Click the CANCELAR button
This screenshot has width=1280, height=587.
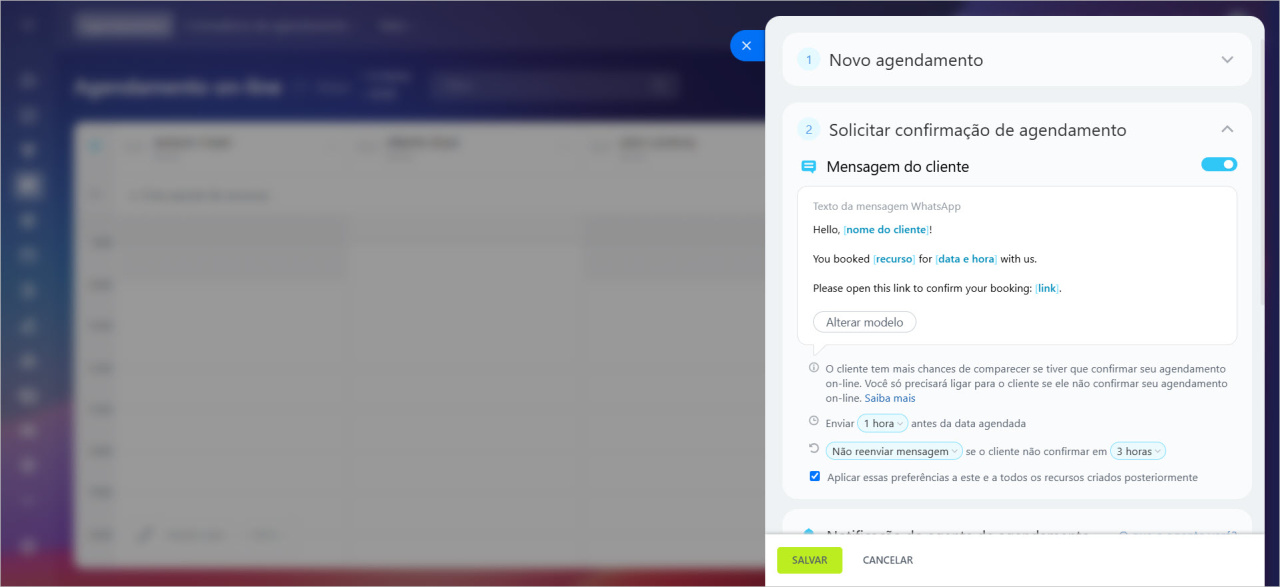(x=888, y=560)
